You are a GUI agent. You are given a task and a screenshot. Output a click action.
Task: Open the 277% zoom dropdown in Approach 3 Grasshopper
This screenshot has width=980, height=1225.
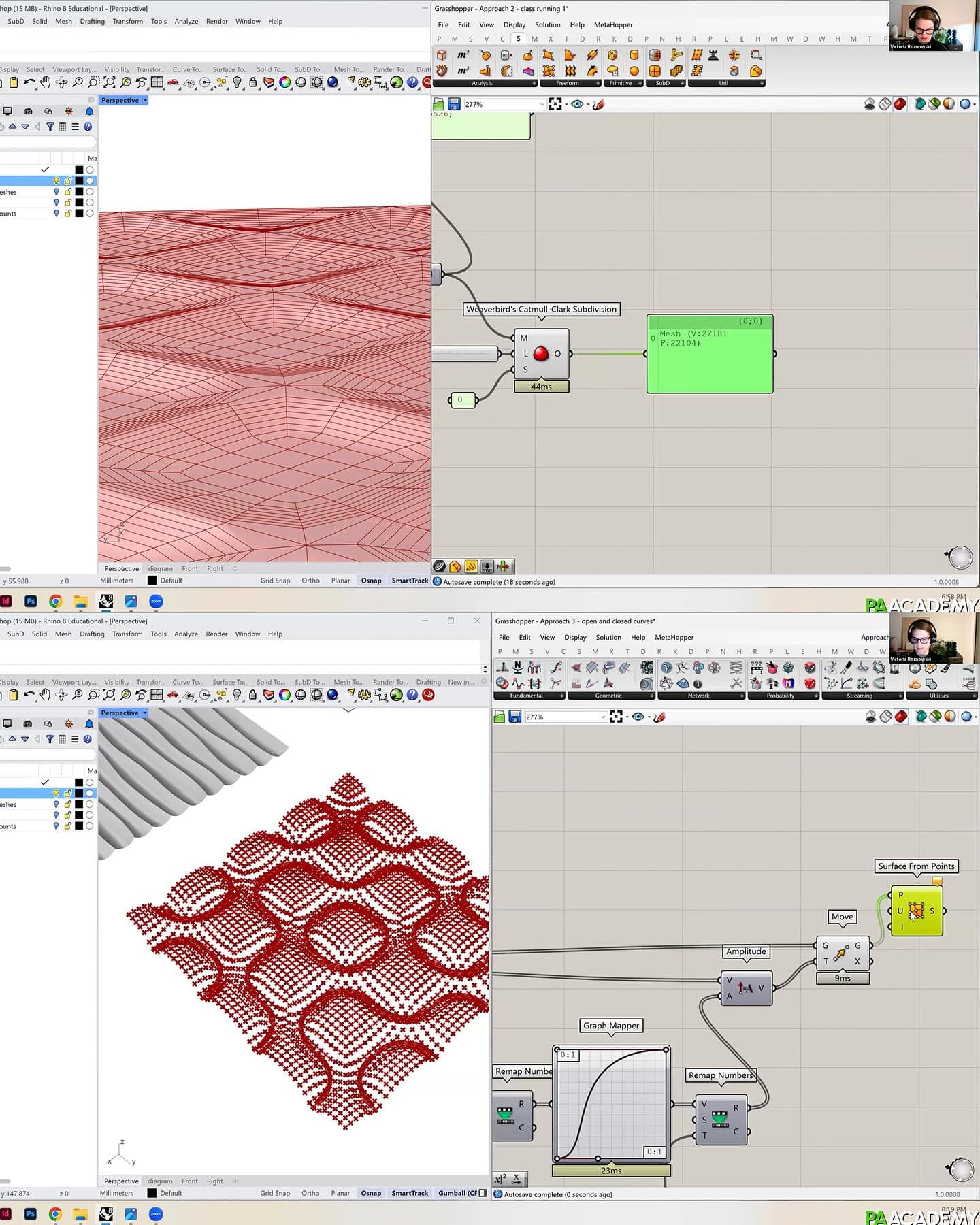[x=602, y=717]
